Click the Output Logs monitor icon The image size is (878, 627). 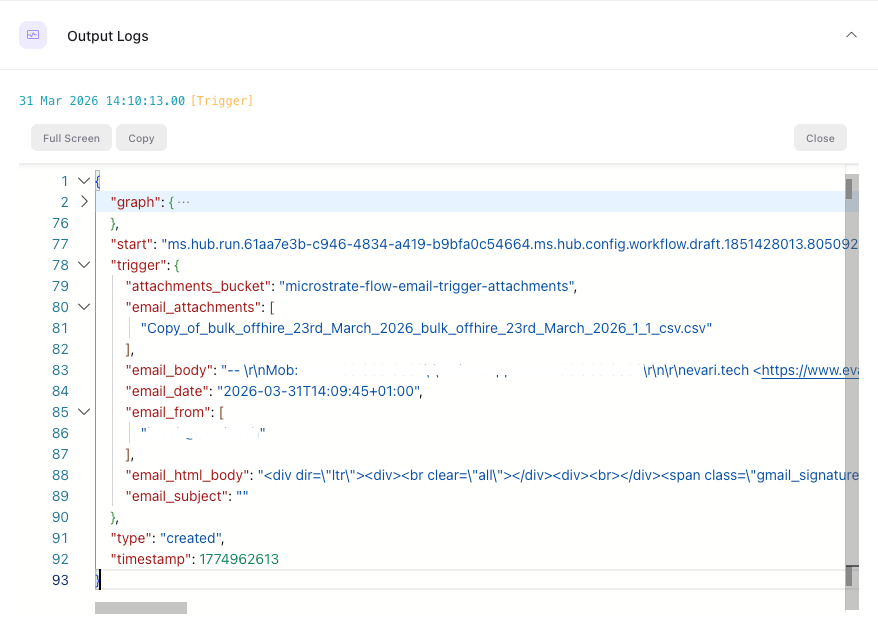(x=33, y=35)
